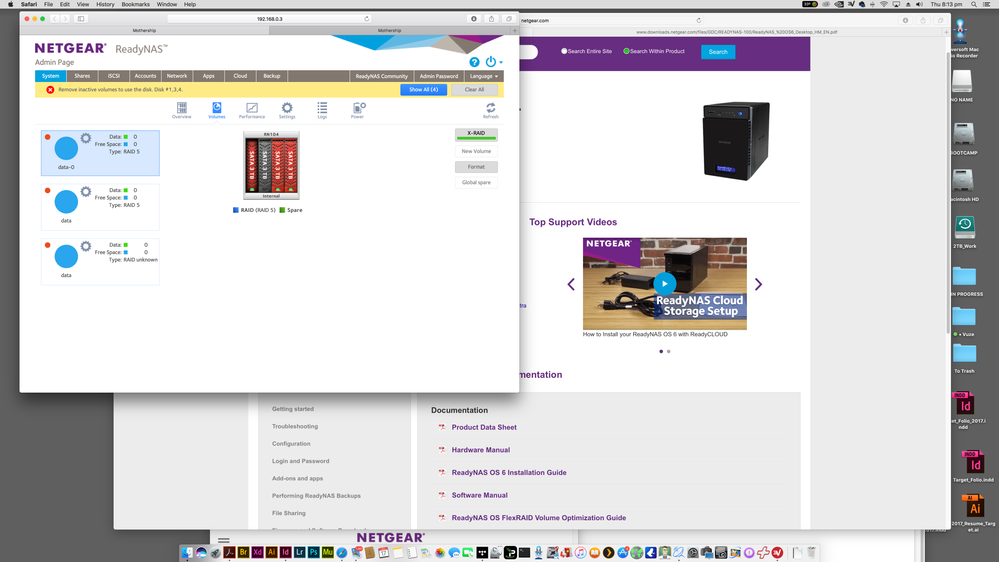Click the Refresh icon

click(490, 108)
